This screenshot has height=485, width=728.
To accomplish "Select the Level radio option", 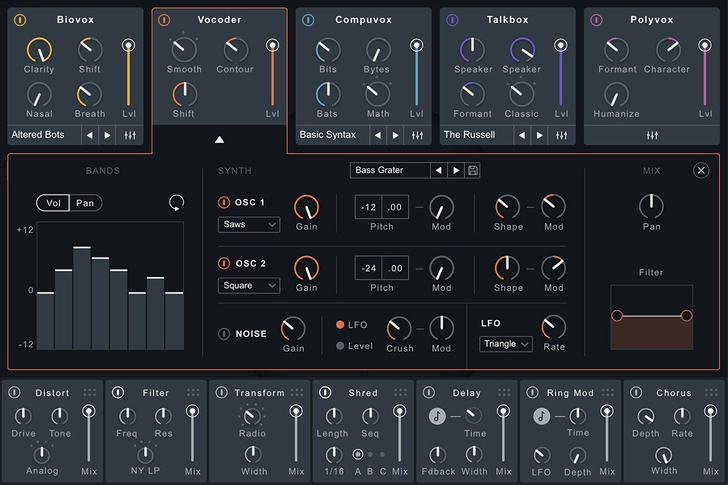I will coord(340,346).
